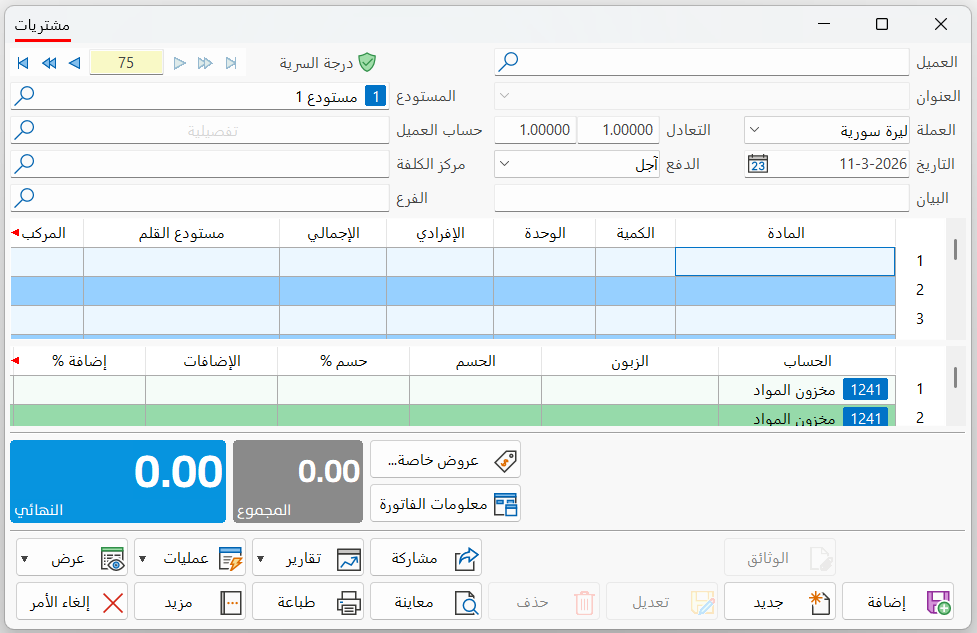Screen dimensions: 977x633
Task: Click the الحساب account column header
Action: (807, 361)
